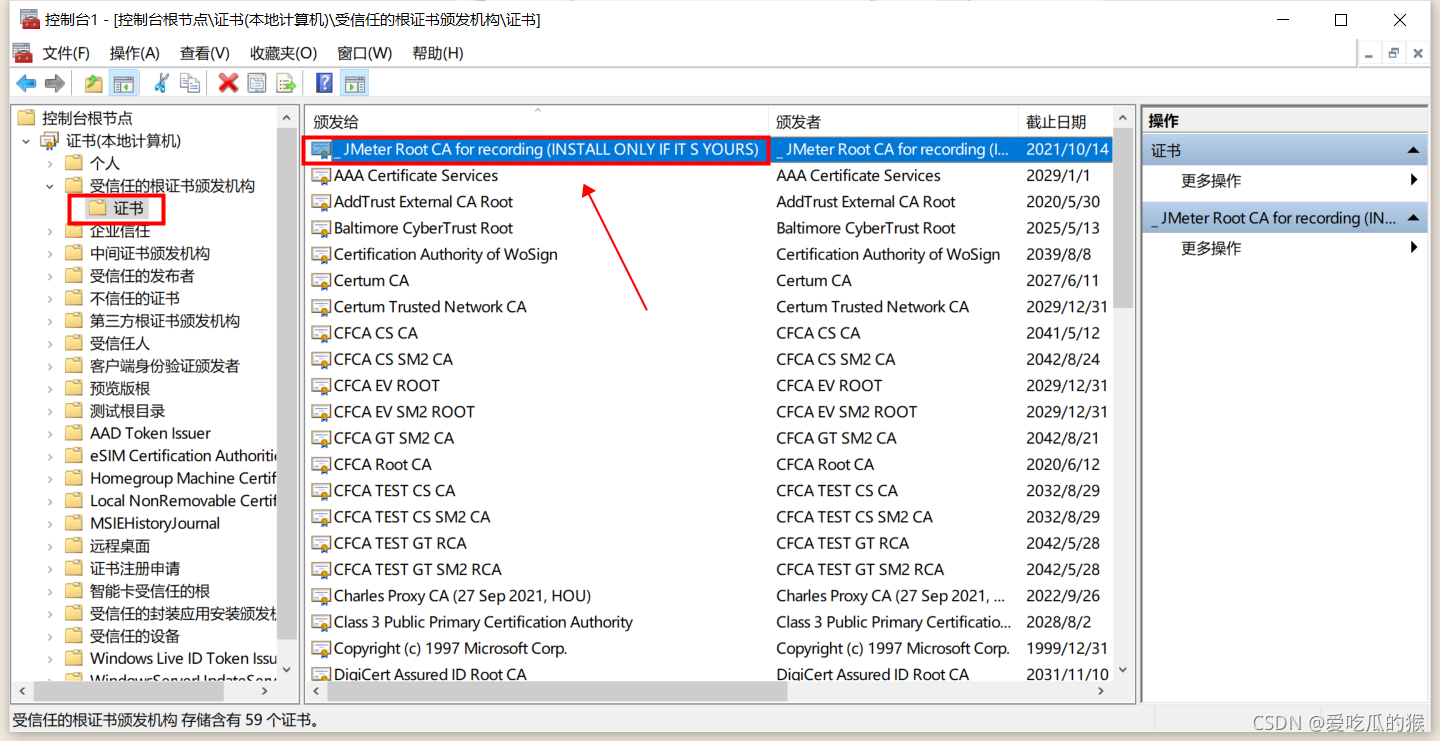This screenshot has width=1440, height=741.
Task: Collapse the 受信任的根证书颁发机构 node
Action: (x=50, y=186)
